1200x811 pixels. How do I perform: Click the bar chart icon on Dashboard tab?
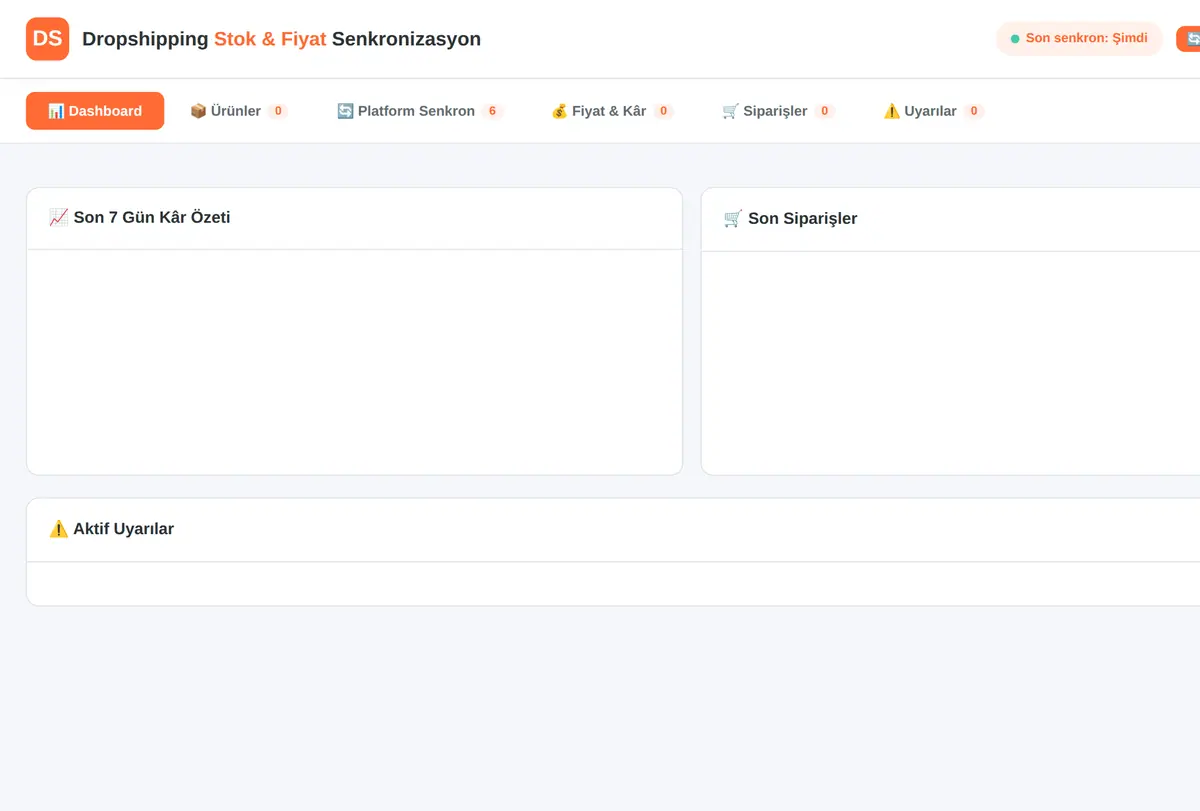pyautogui.click(x=56, y=111)
